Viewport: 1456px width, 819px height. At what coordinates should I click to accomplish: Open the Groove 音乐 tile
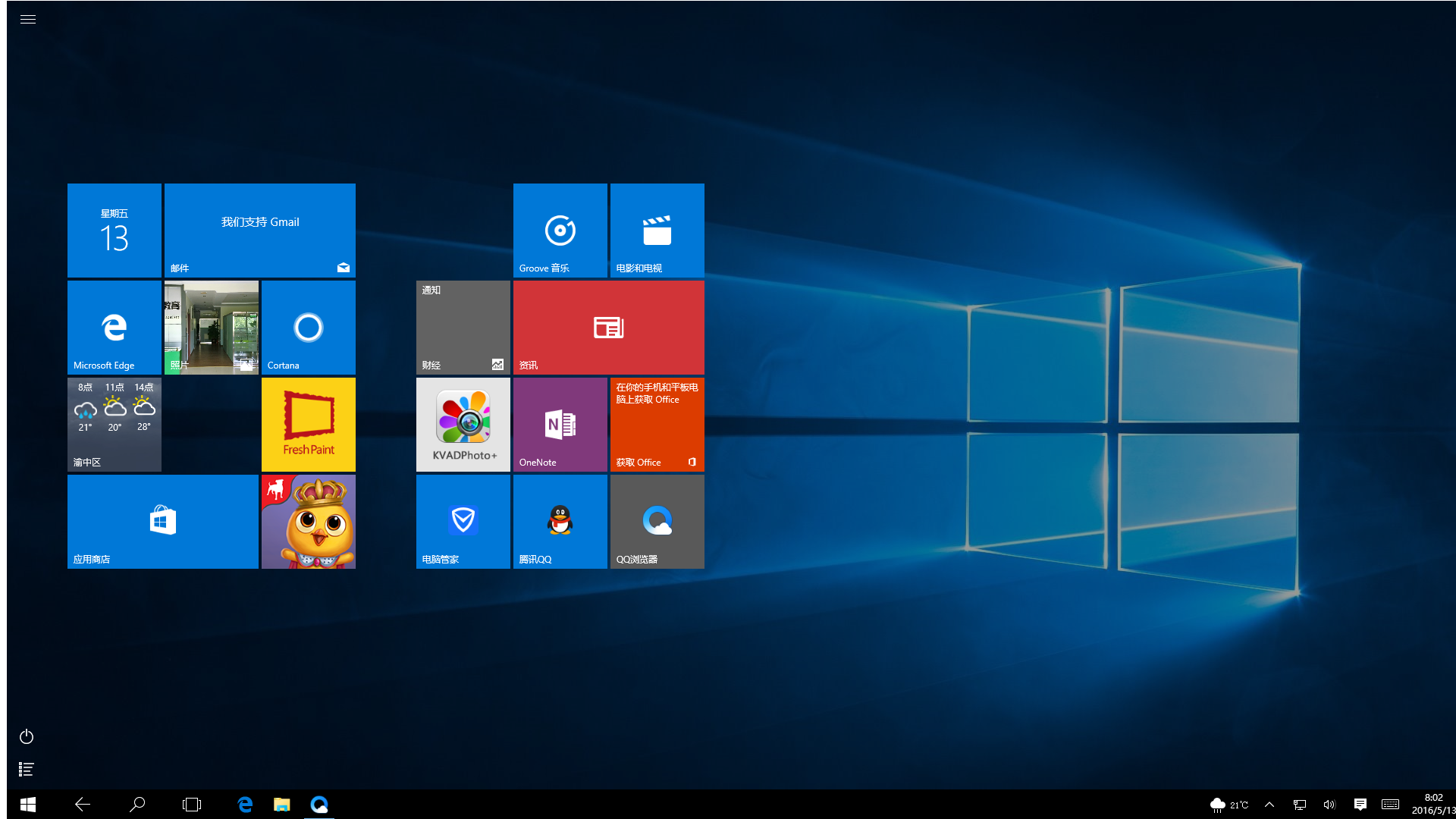560,231
